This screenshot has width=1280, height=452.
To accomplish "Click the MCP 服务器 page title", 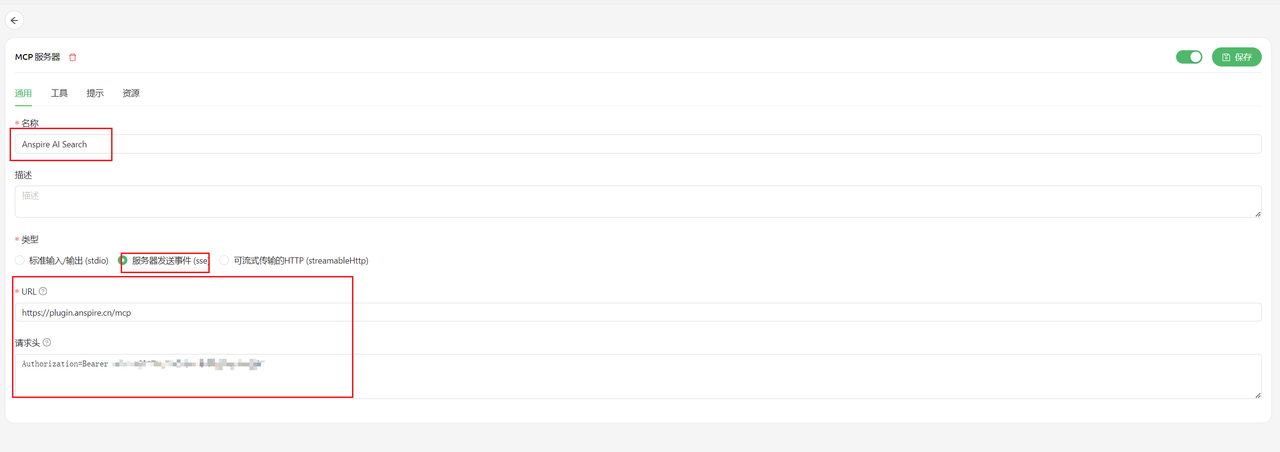I will [37, 57].
